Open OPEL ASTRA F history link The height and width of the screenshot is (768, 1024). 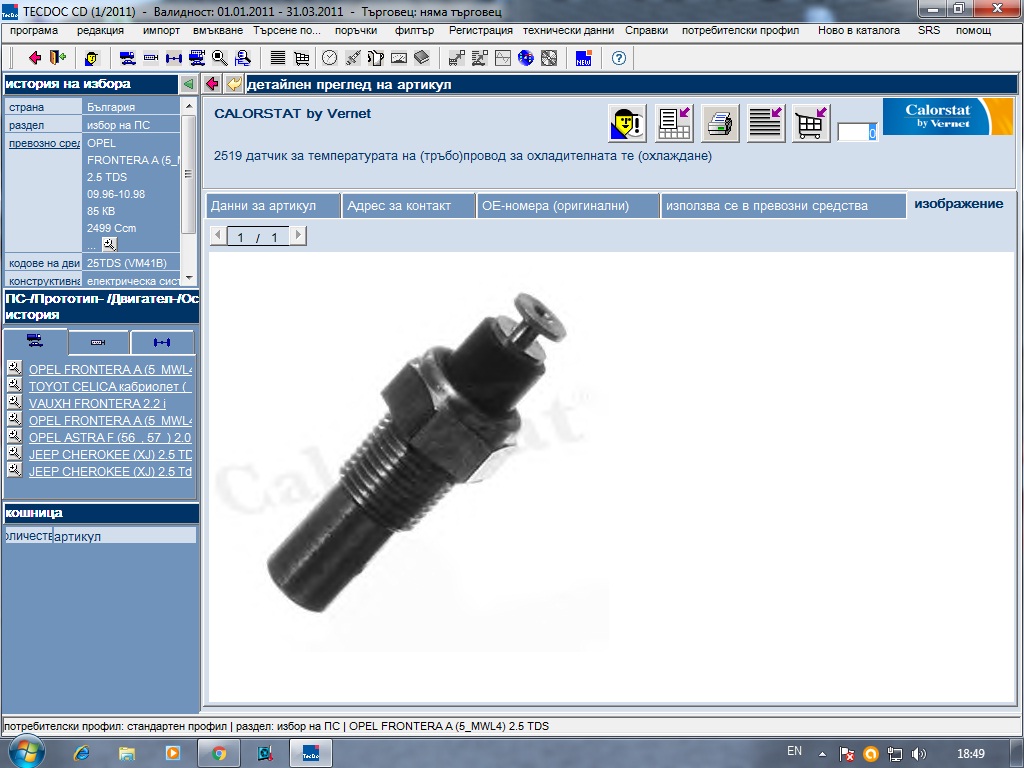click(x=110, y=438)
